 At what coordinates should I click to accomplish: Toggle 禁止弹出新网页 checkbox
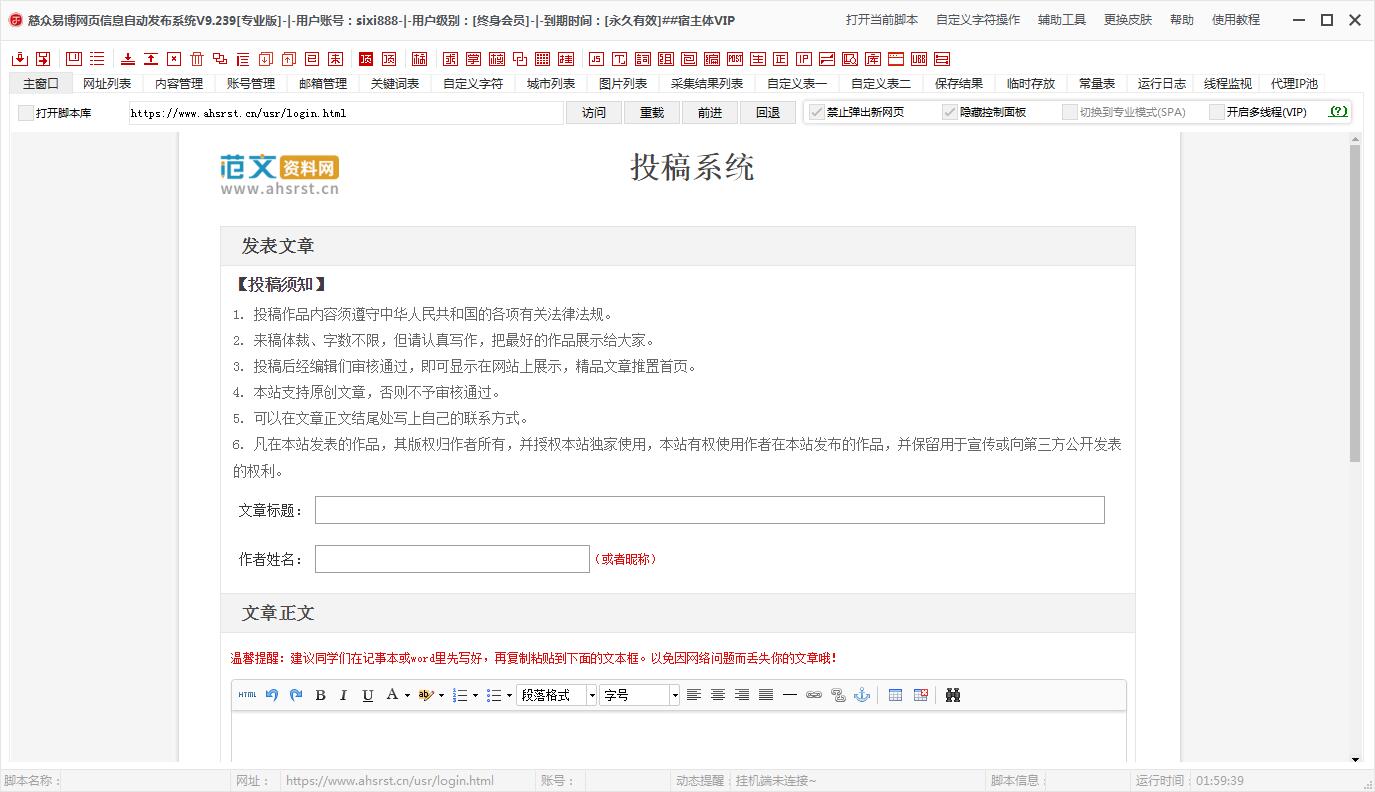click(817, 112)
